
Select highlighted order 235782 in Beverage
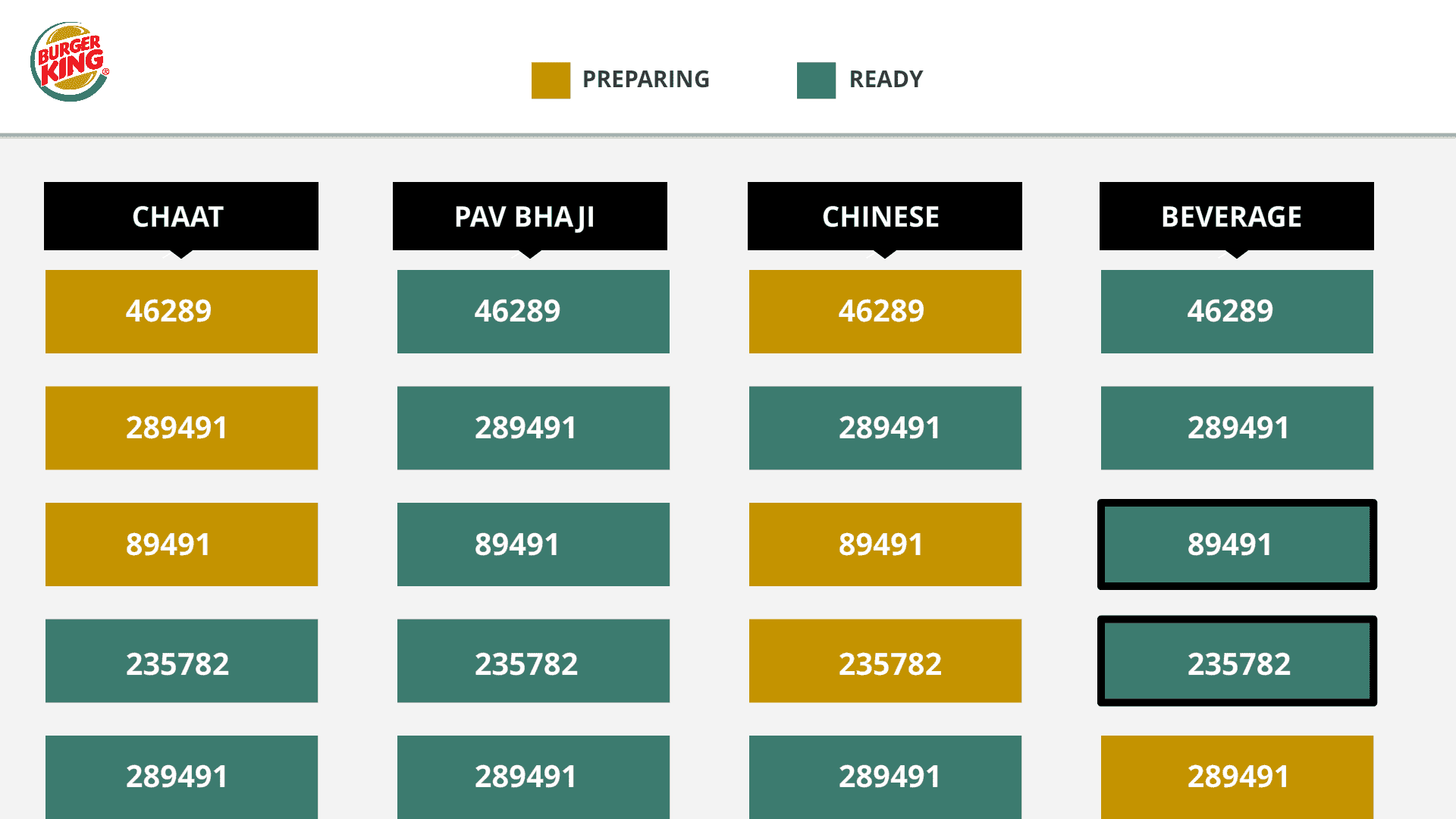pyautogui.click(x=1237, y=661)
